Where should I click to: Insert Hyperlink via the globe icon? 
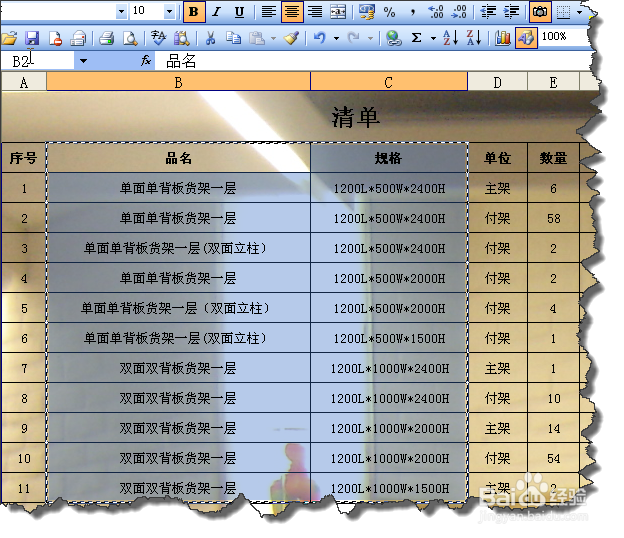(x=393, y=38)
